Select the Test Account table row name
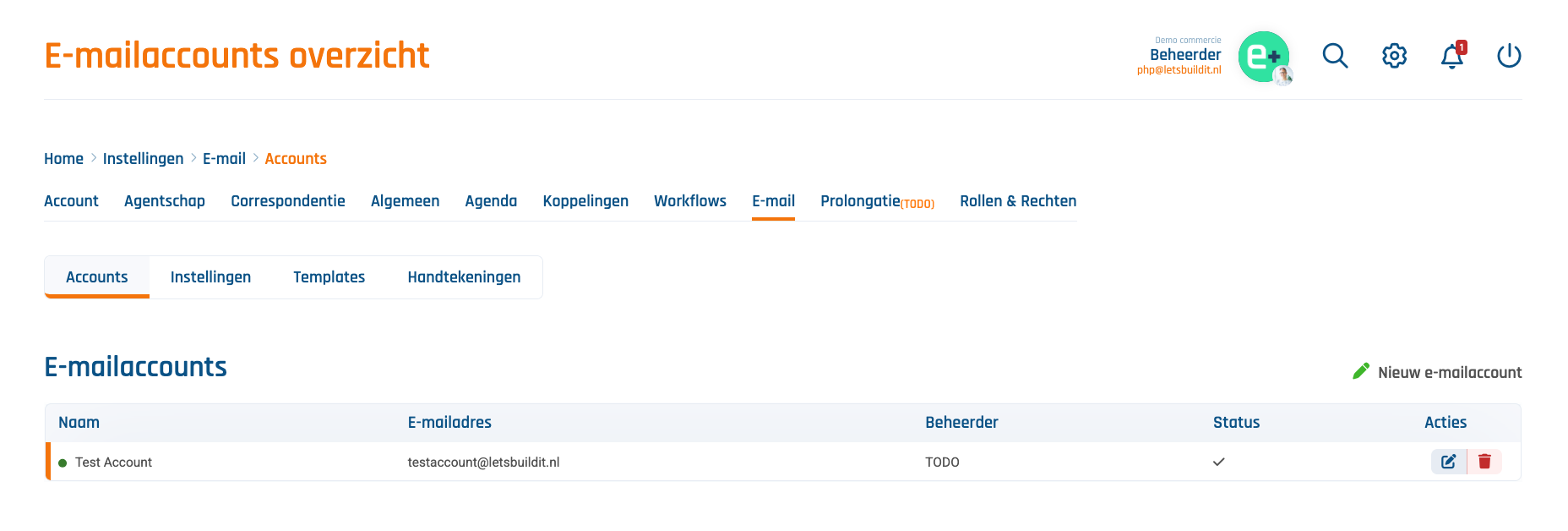 tap(113, 463)
